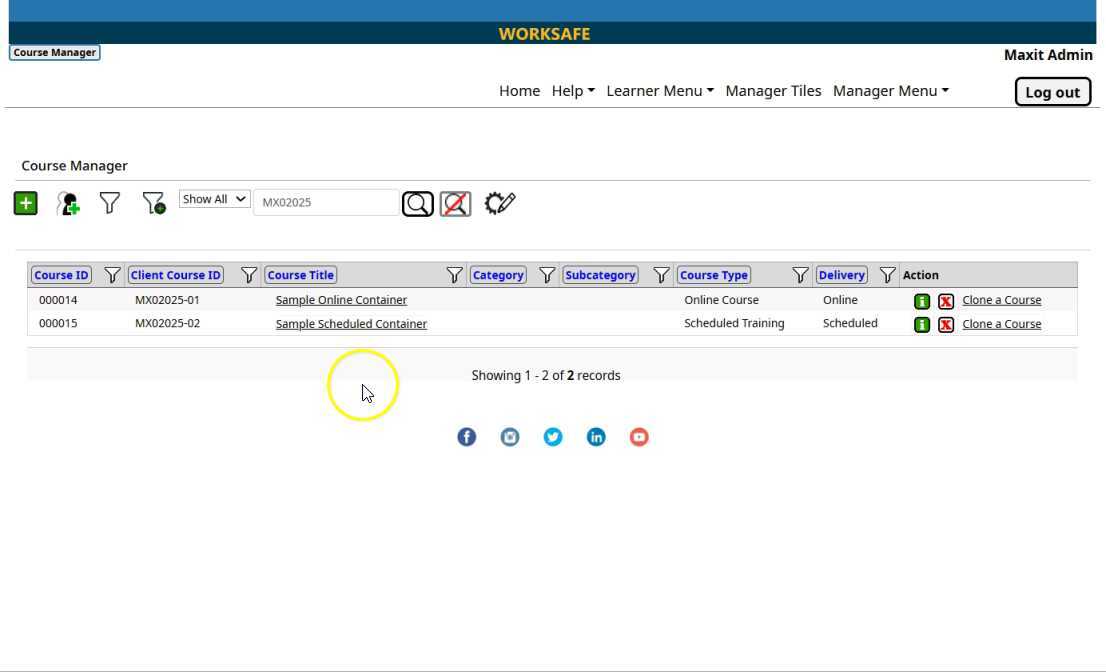Open the Show All dropdown
The width and height of the screenshot is (1106, 672).
point(214,199)
